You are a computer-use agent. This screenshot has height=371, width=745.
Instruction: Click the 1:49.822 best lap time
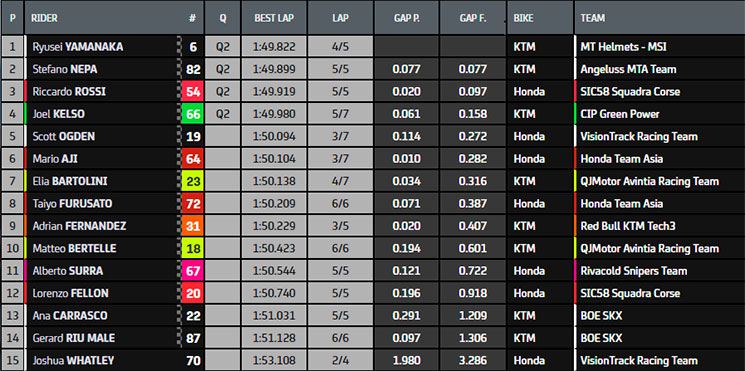274,47
